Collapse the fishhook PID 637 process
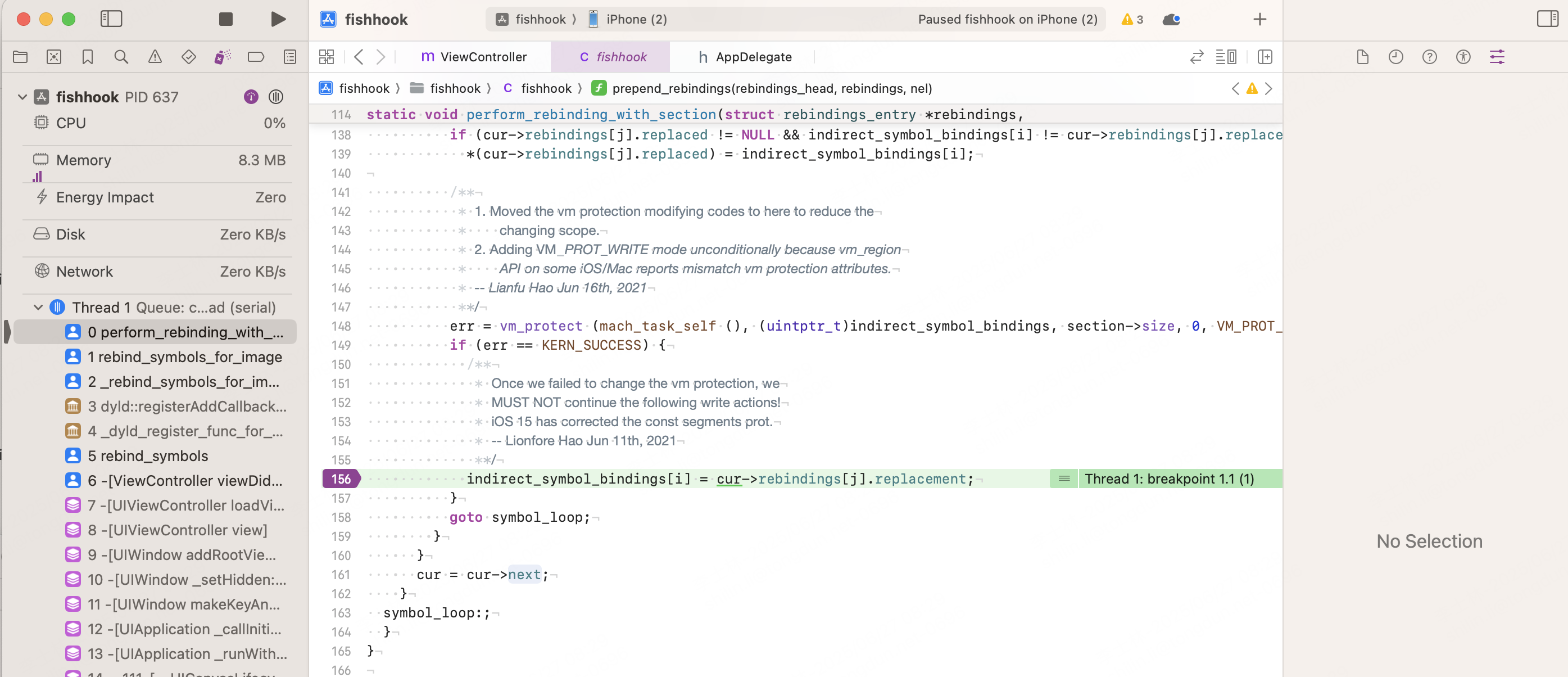Image resolution: width=1568 pixels, height=677 pixels. [22, 97]
